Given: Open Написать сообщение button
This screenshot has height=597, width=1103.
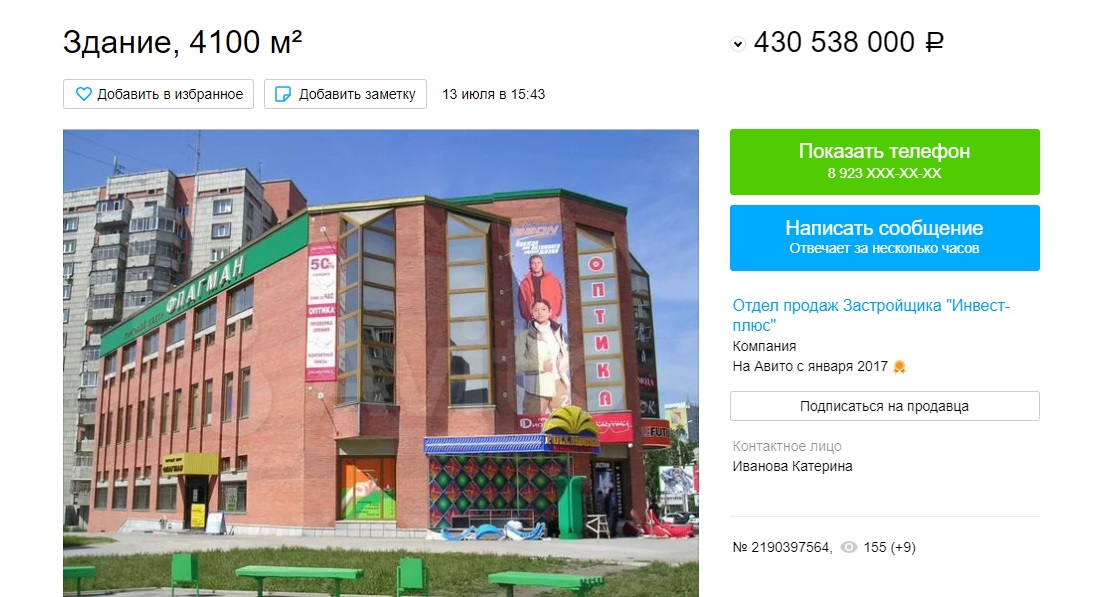Looking at the screenshot, I should click(x=884, y=238).
